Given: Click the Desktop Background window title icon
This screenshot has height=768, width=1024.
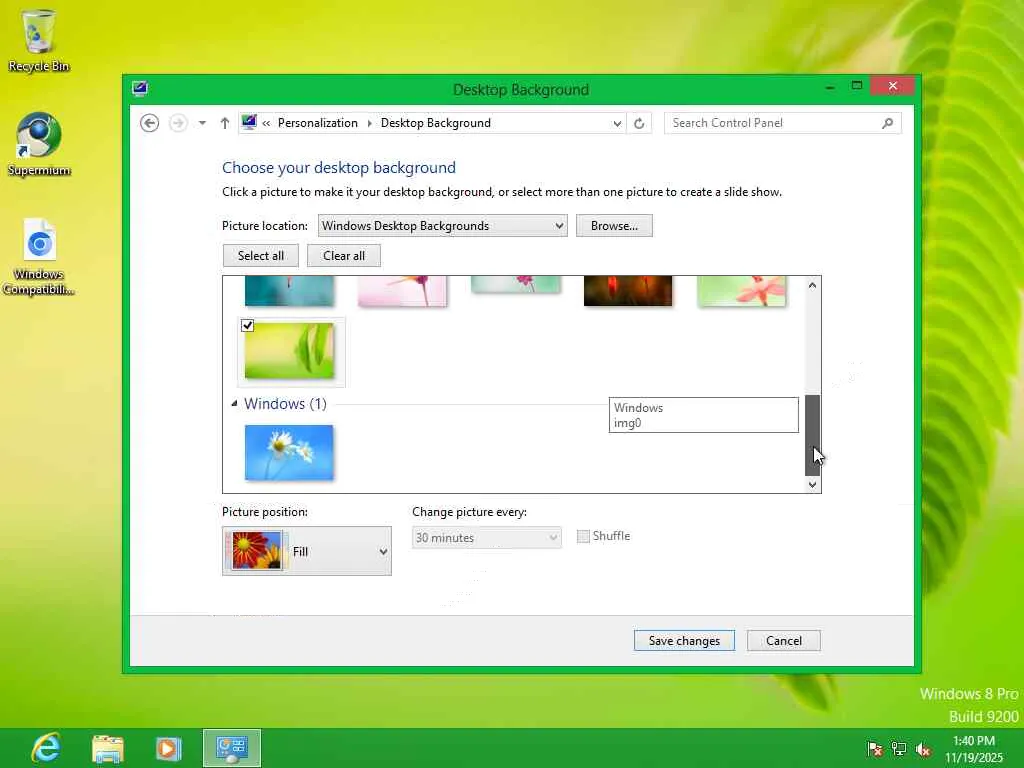Looking at the screenshot, I should pos(140,89).
